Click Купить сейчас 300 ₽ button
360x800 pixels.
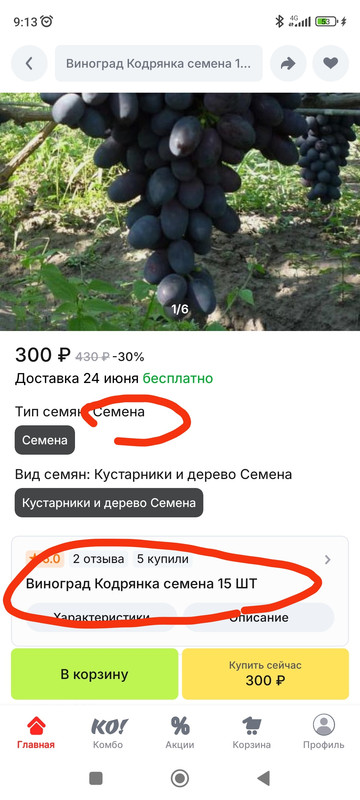tap(265, 674)
